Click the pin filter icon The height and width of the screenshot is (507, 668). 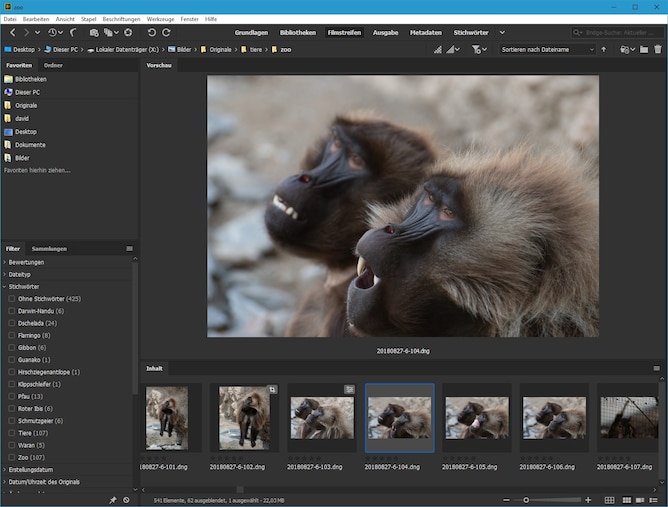click(x=112, y=499)
